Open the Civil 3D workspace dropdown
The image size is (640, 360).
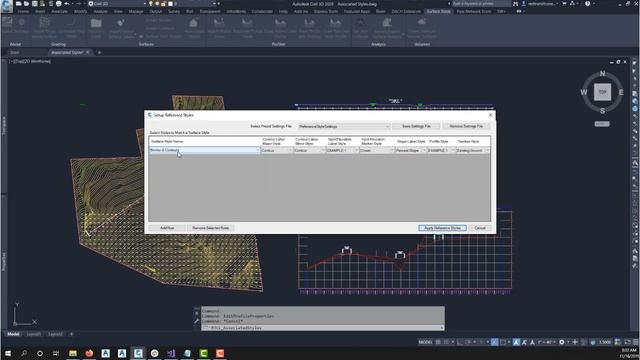(x=117, y=4)
